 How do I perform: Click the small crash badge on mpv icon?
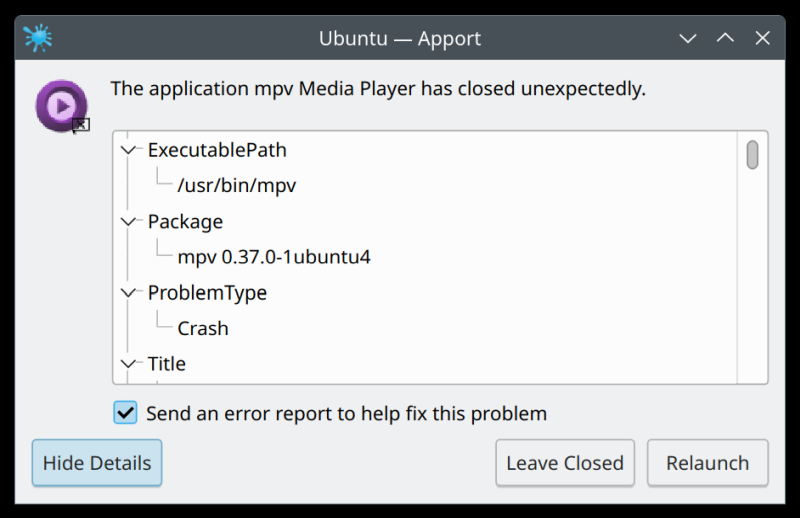81,125
